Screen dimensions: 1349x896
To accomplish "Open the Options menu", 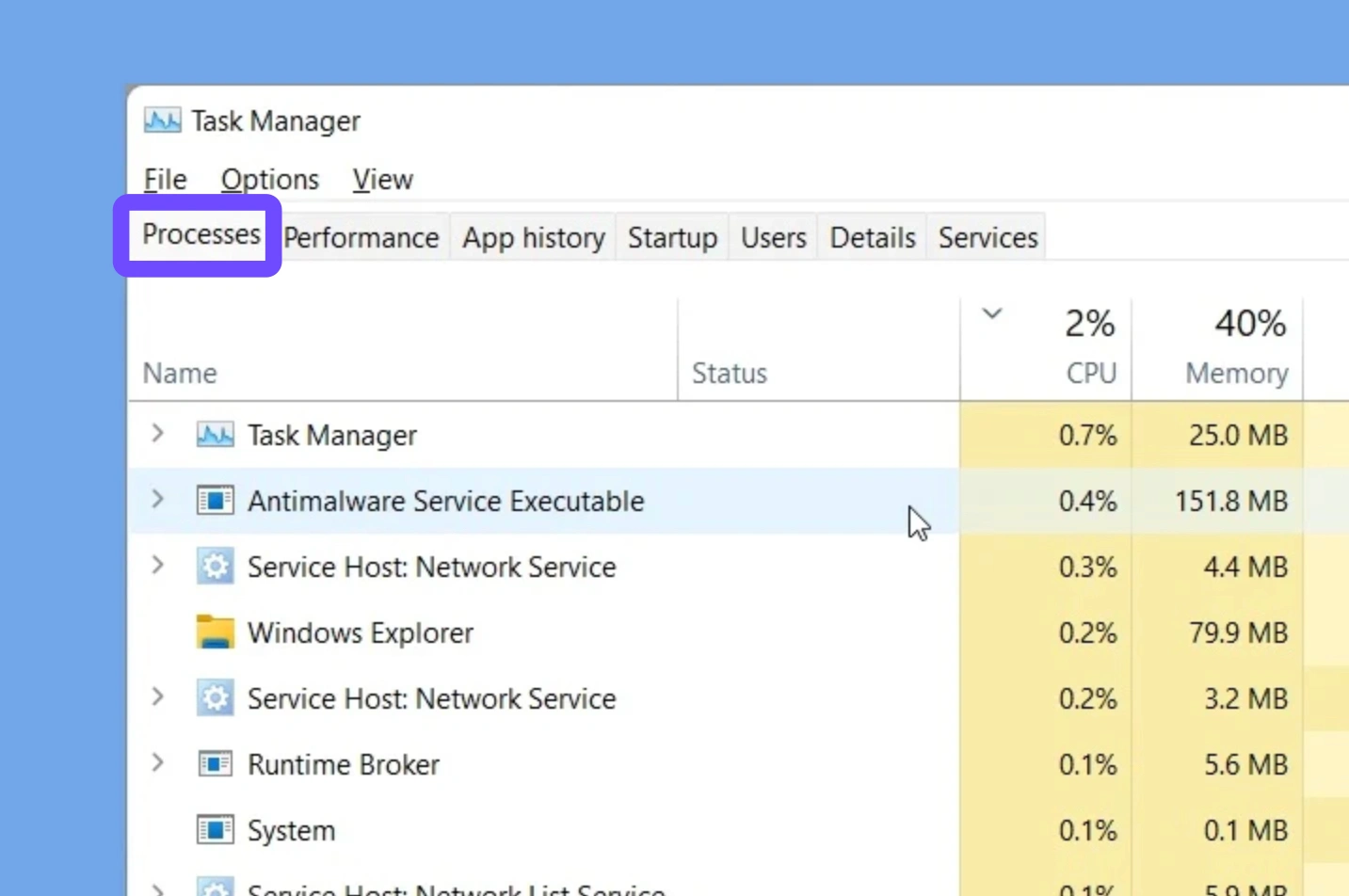I will [x=269, y=179].
